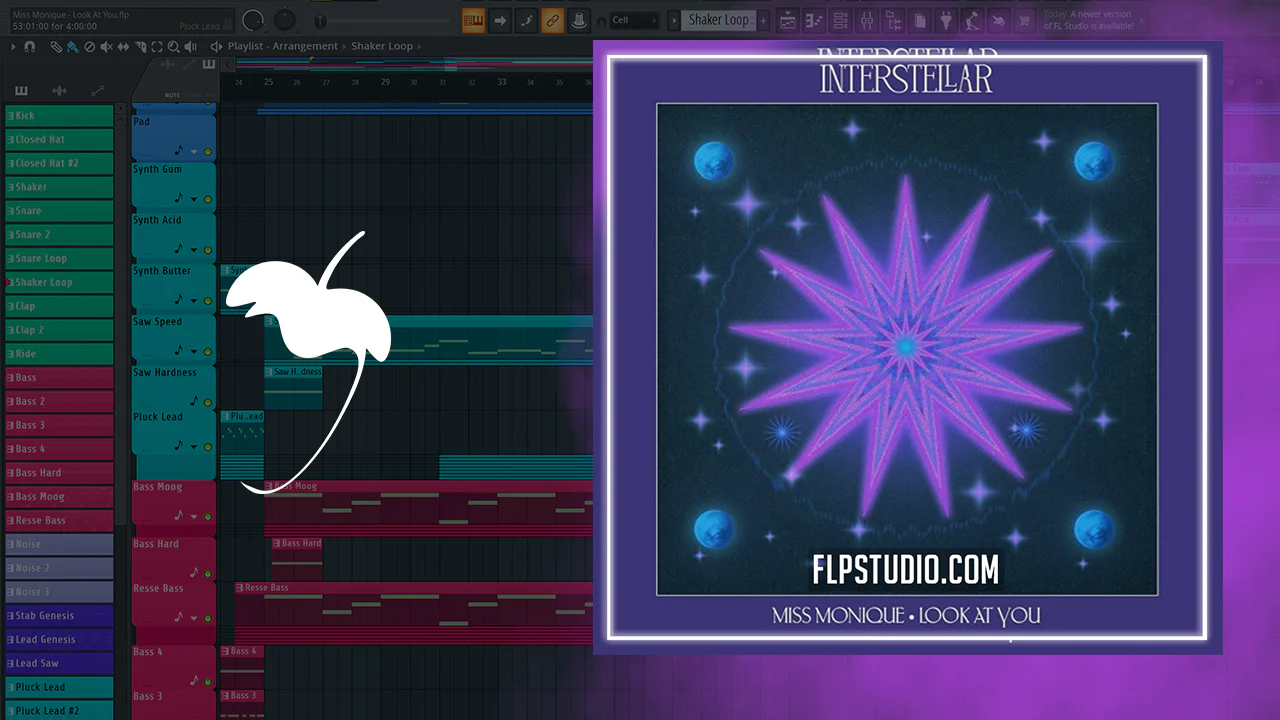Image resolution: width=1280 pixels, height=720 pixels.
Task: Expand the Synth Acid track options arrow
Action: tap(194, 252)
